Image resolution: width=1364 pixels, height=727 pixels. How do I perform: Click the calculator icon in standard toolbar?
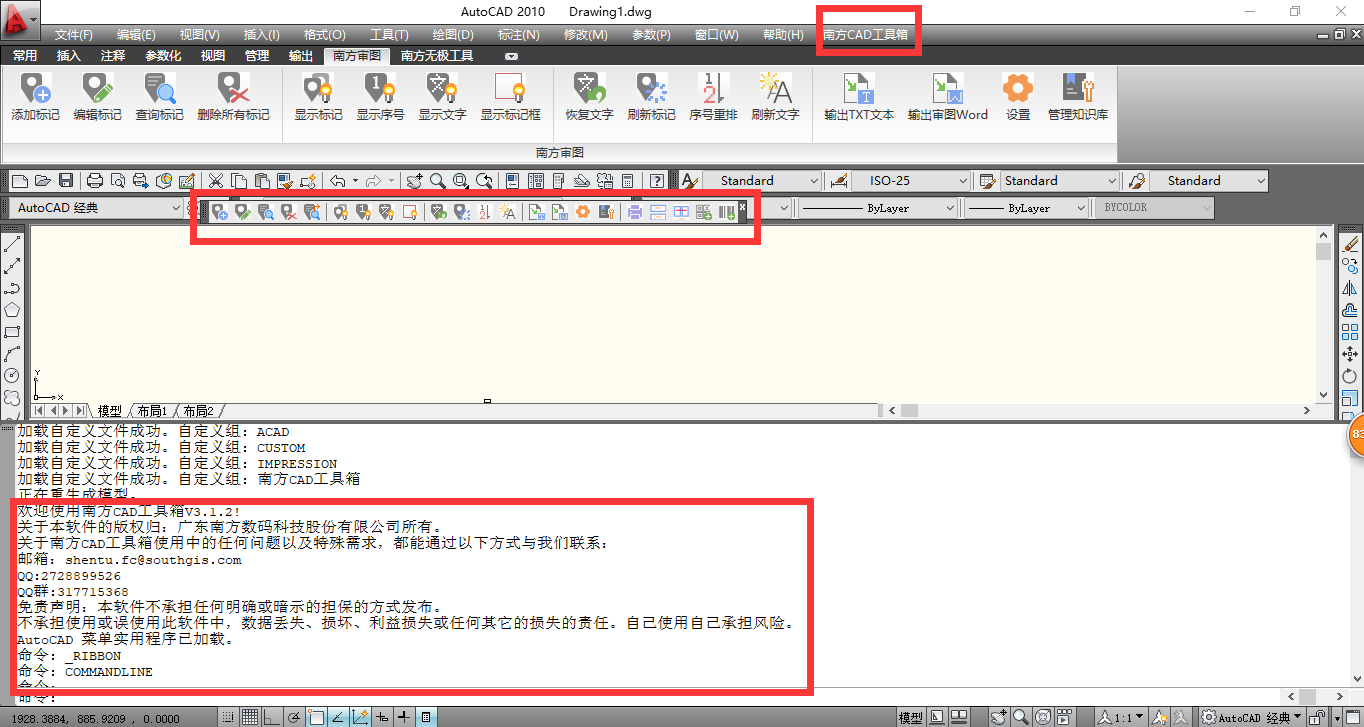(628, 180)
